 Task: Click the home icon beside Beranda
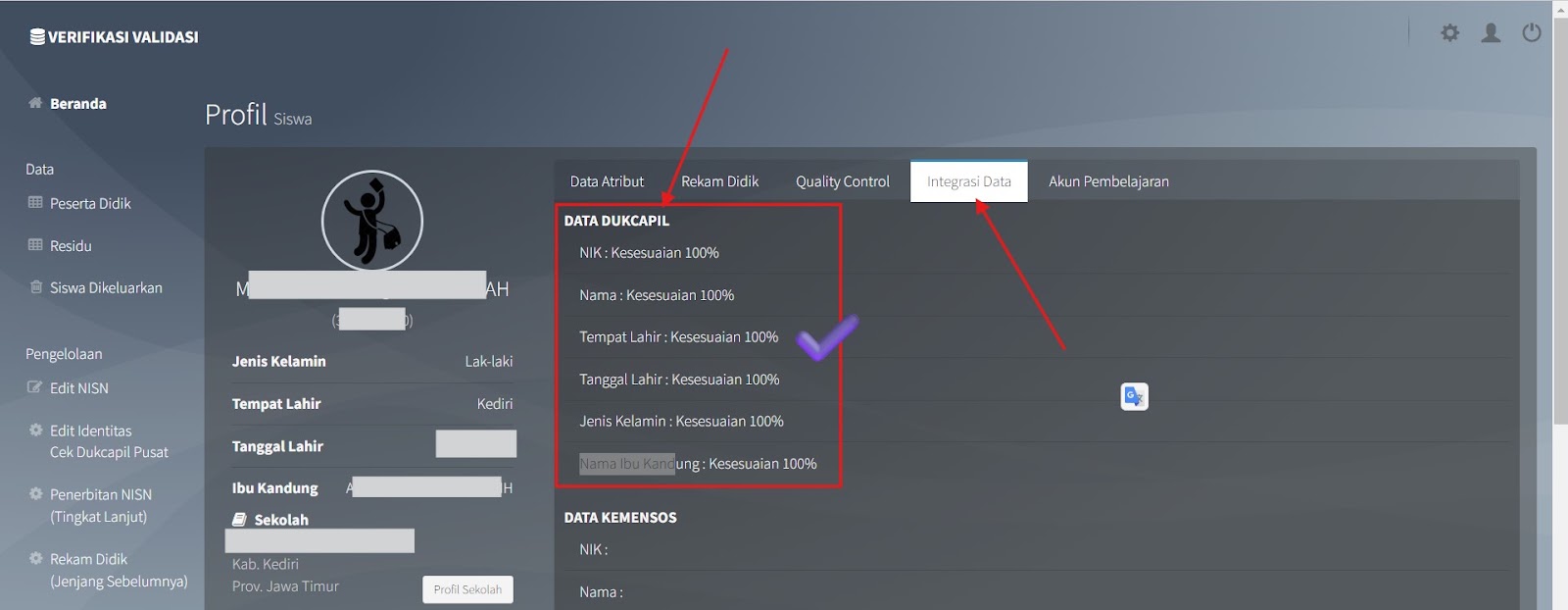point(35,102)
